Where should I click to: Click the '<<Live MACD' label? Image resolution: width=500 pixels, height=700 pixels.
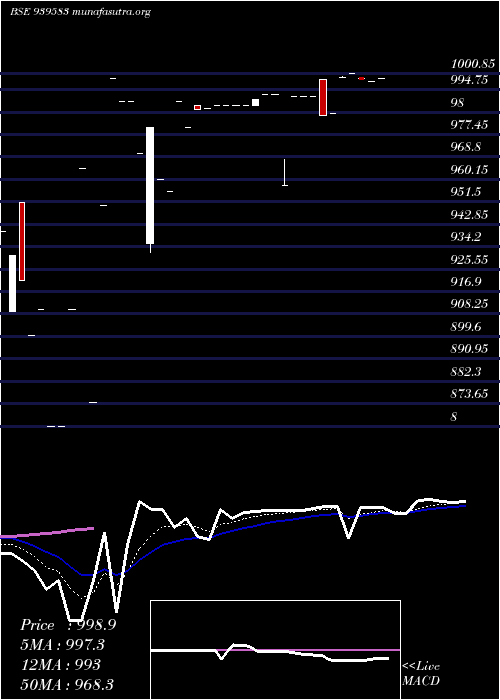[421, 674]
